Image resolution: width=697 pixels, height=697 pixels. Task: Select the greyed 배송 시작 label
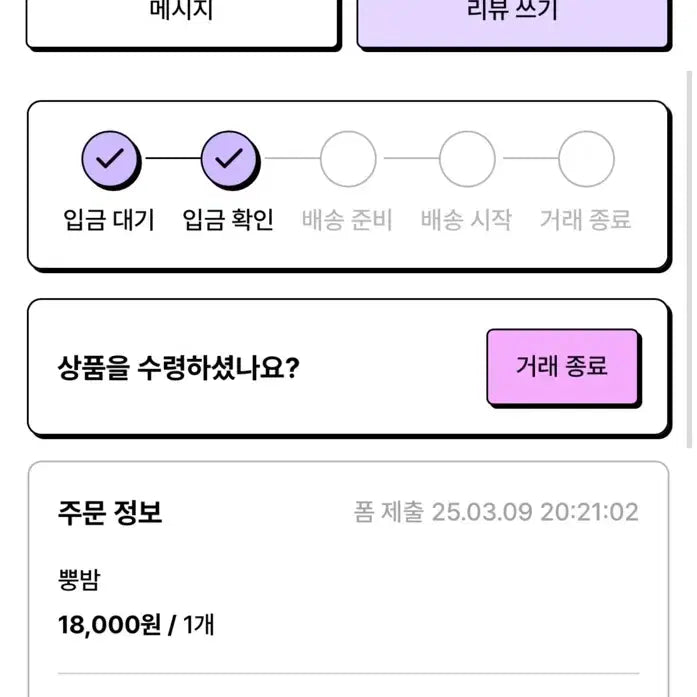[467, 220]
